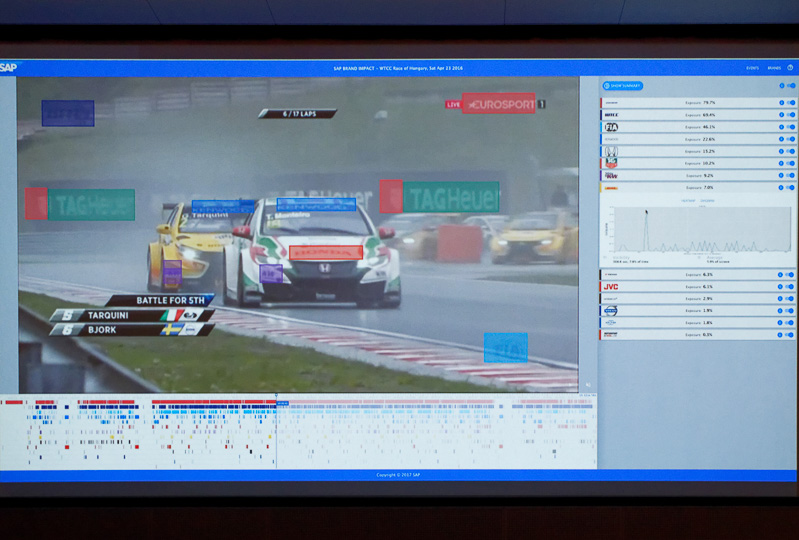
Task: Open info for the TAG Heuer 10.2% row
Action: pyautogui.click(x=781, y=163)
